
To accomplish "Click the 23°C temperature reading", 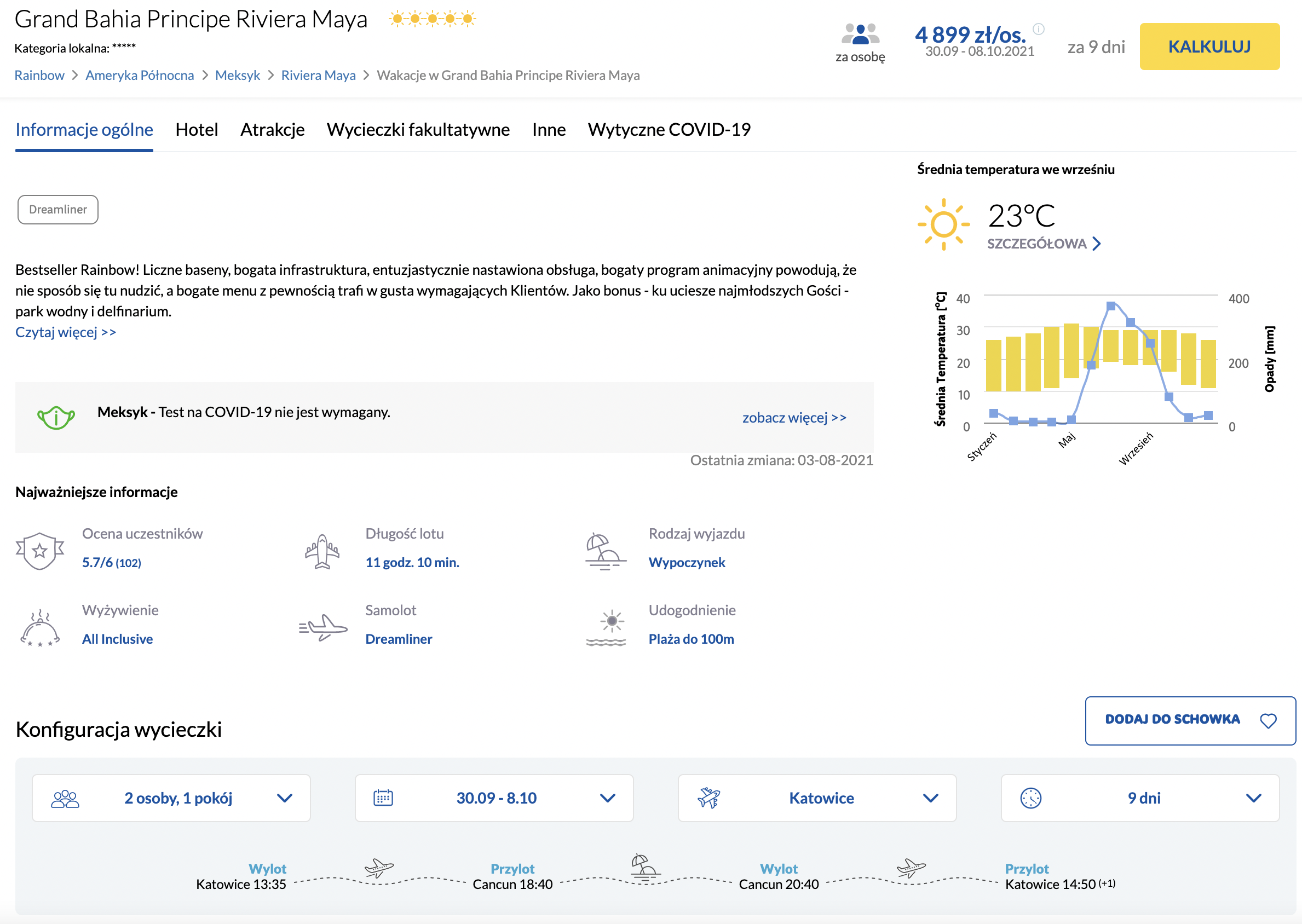I will [x=1022, y=216].
